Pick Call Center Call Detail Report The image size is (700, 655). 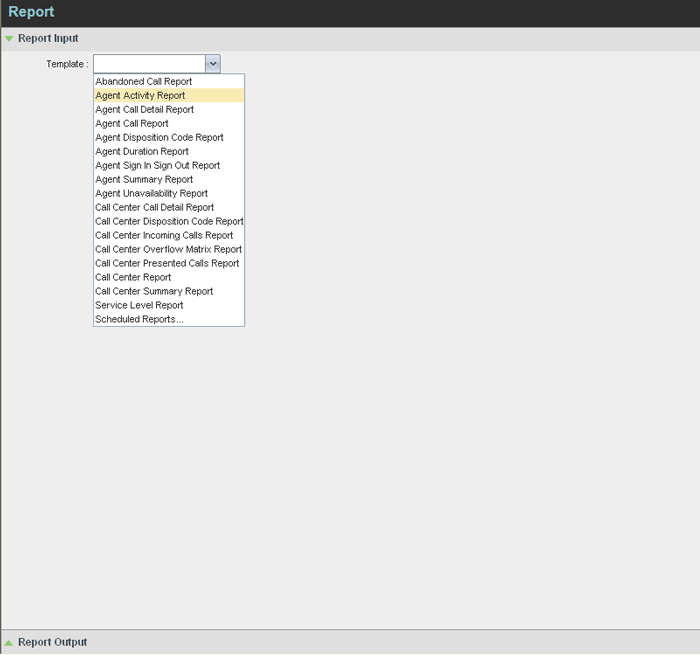pyautogui.click(x=169, y=207)
